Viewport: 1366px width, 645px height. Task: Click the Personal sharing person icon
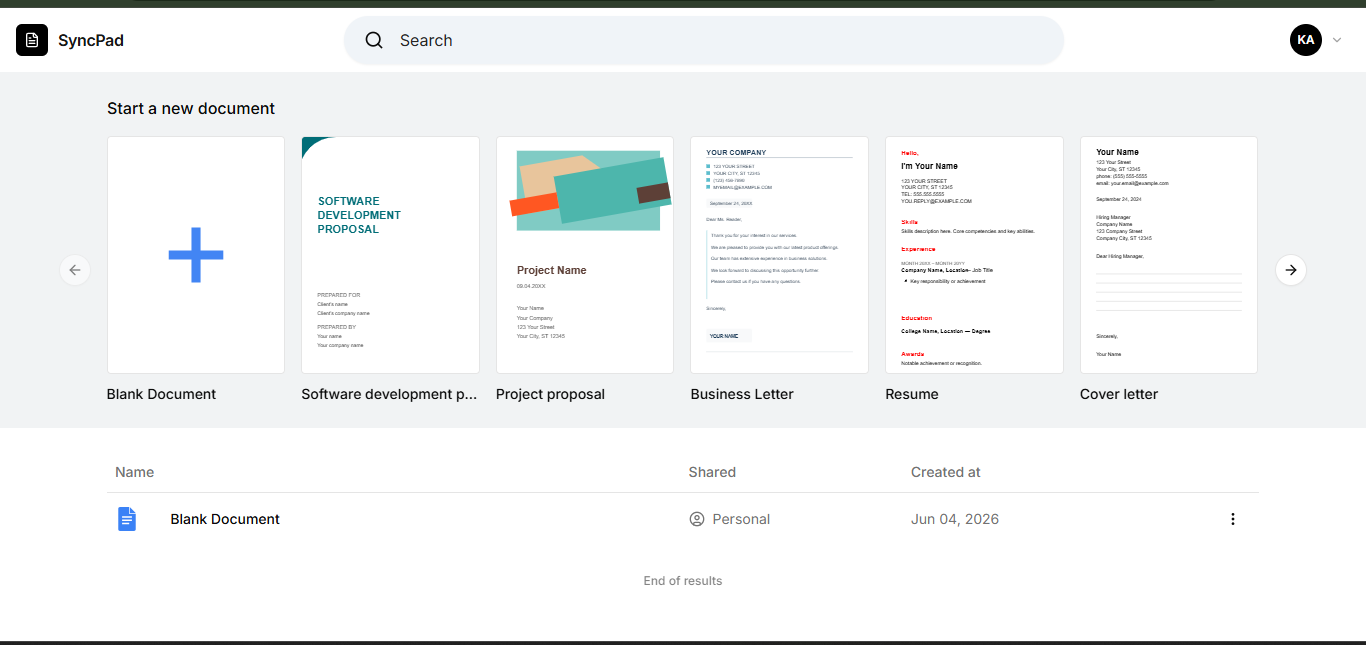click(x=697, y=519)
